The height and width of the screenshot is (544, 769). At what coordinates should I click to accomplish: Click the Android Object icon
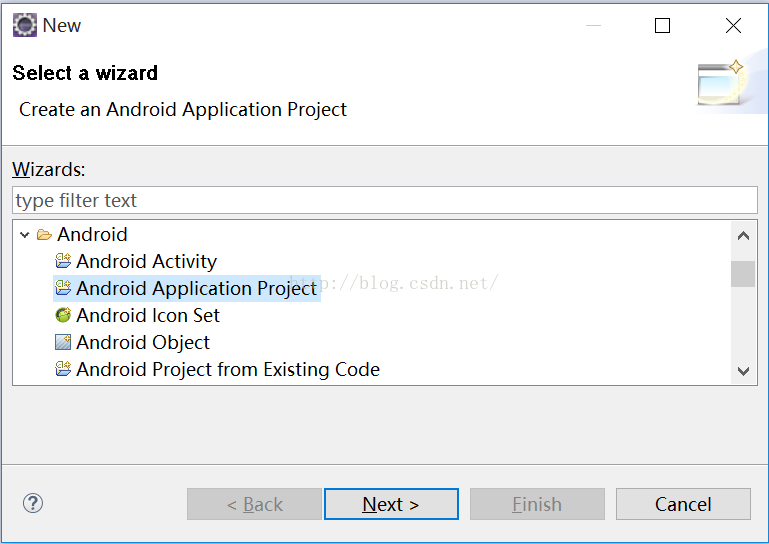click(x=63, y=342)
